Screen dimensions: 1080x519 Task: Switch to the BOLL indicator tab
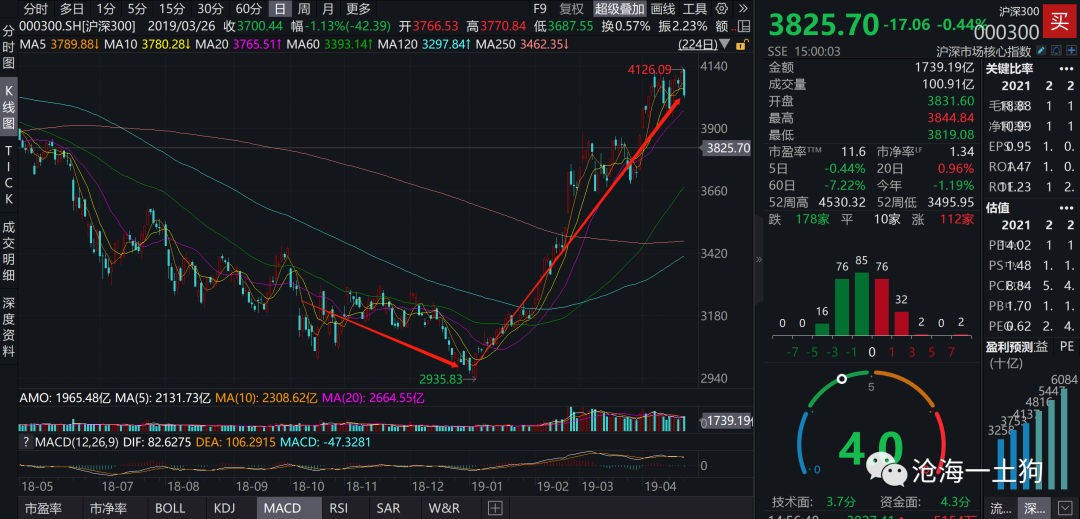pos(169,508)
